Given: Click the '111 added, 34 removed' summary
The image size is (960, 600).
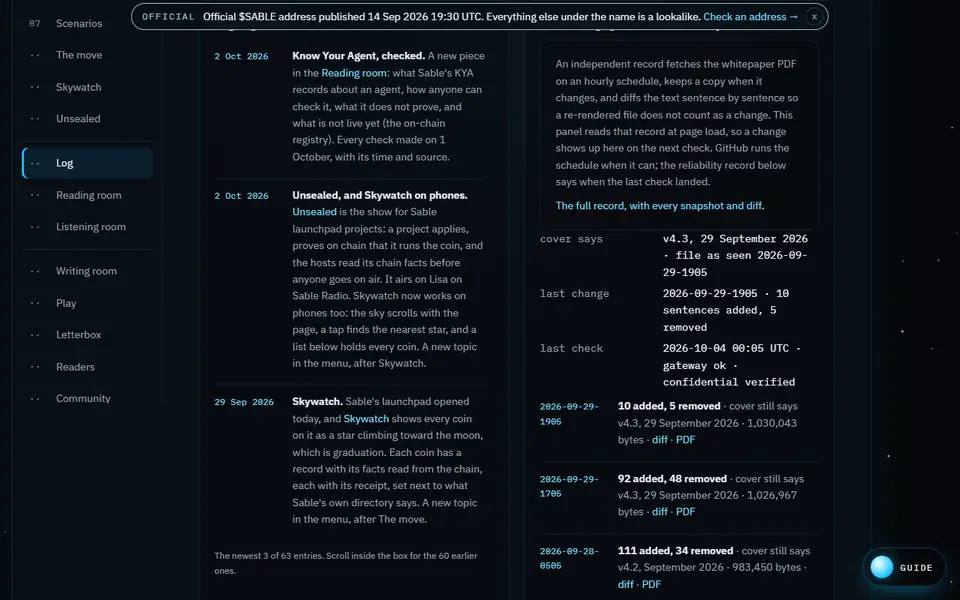Looking at the screenshot, I should point(675,551).
